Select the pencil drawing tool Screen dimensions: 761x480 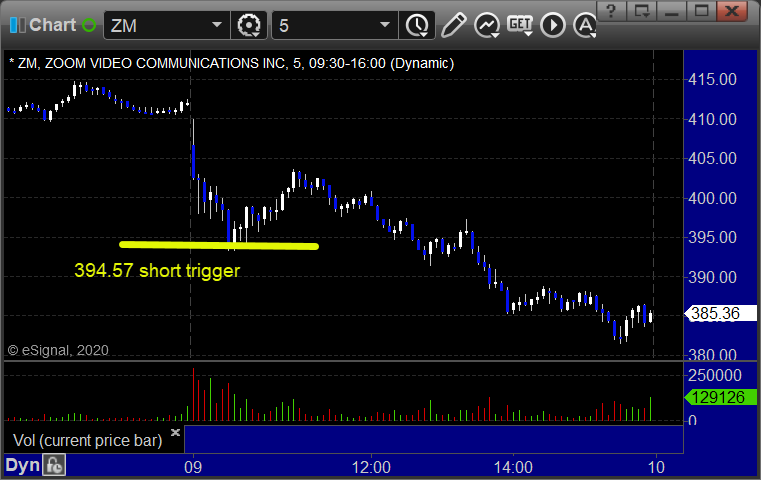(x=453, y=25)
